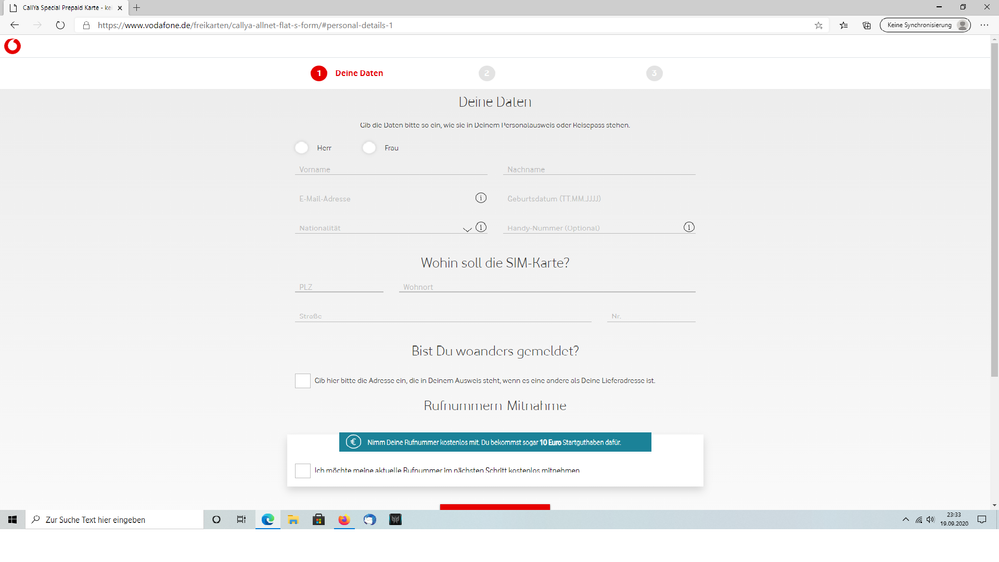
Task: Open the notification center
Action: click(982, 520)
